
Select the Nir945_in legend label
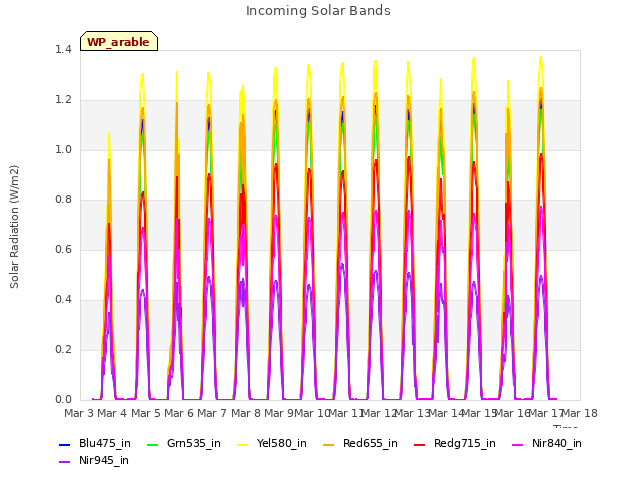104,460
